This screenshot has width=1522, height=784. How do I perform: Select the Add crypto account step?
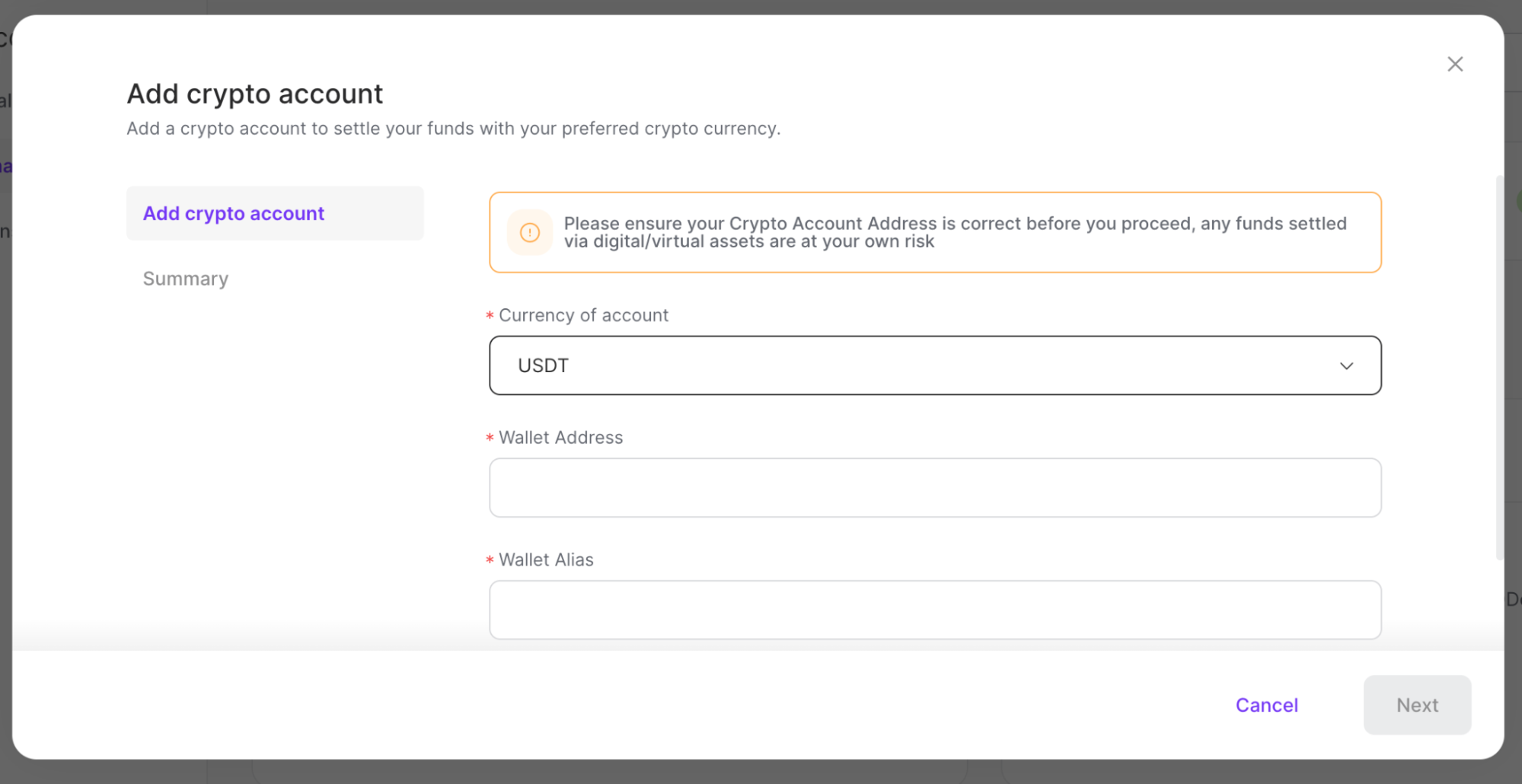[x=233, y=213]
